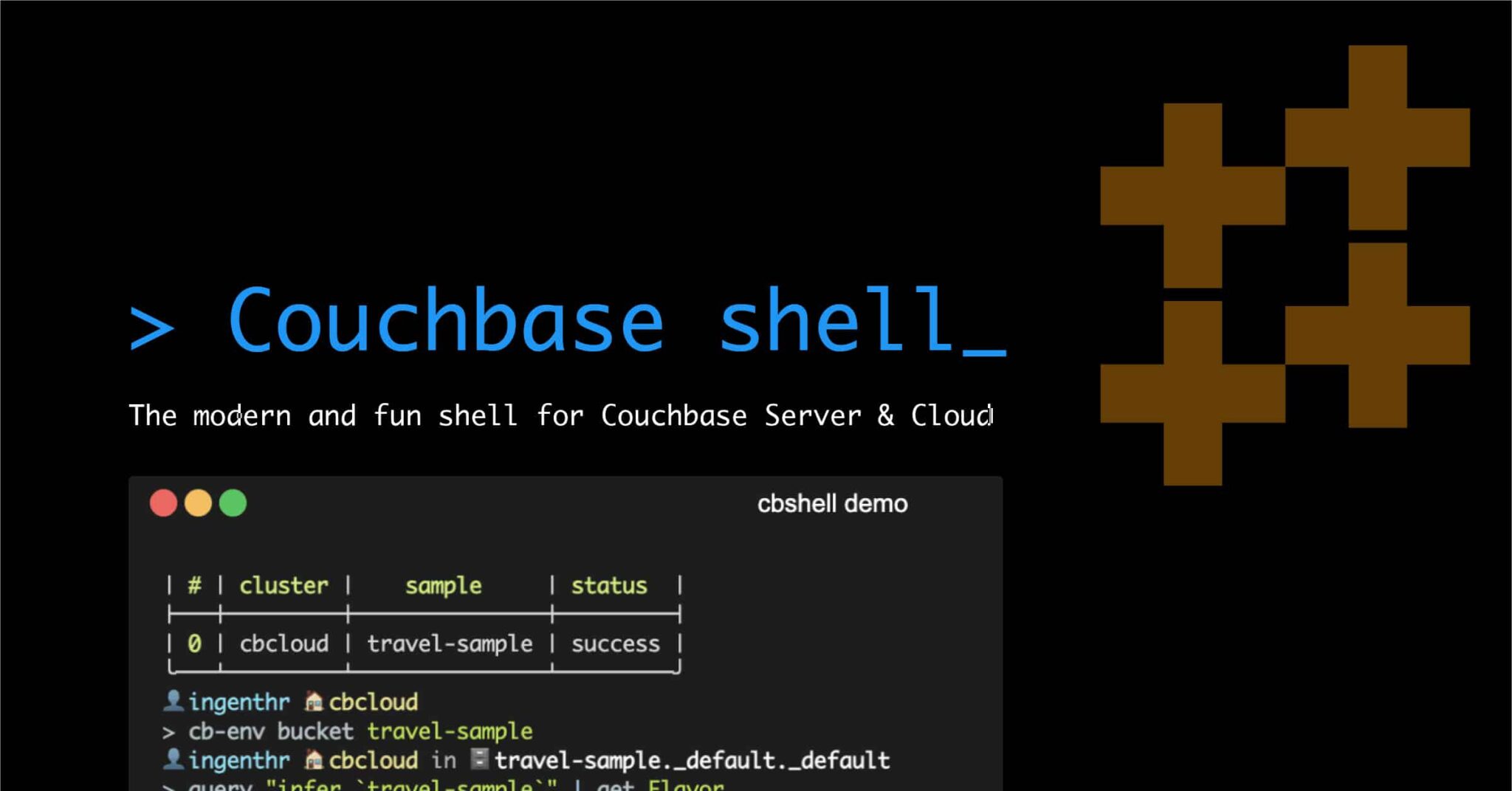Click the row index "0" cell
This screenshot has width=1512, height=791.
click(x=194, y=643)
